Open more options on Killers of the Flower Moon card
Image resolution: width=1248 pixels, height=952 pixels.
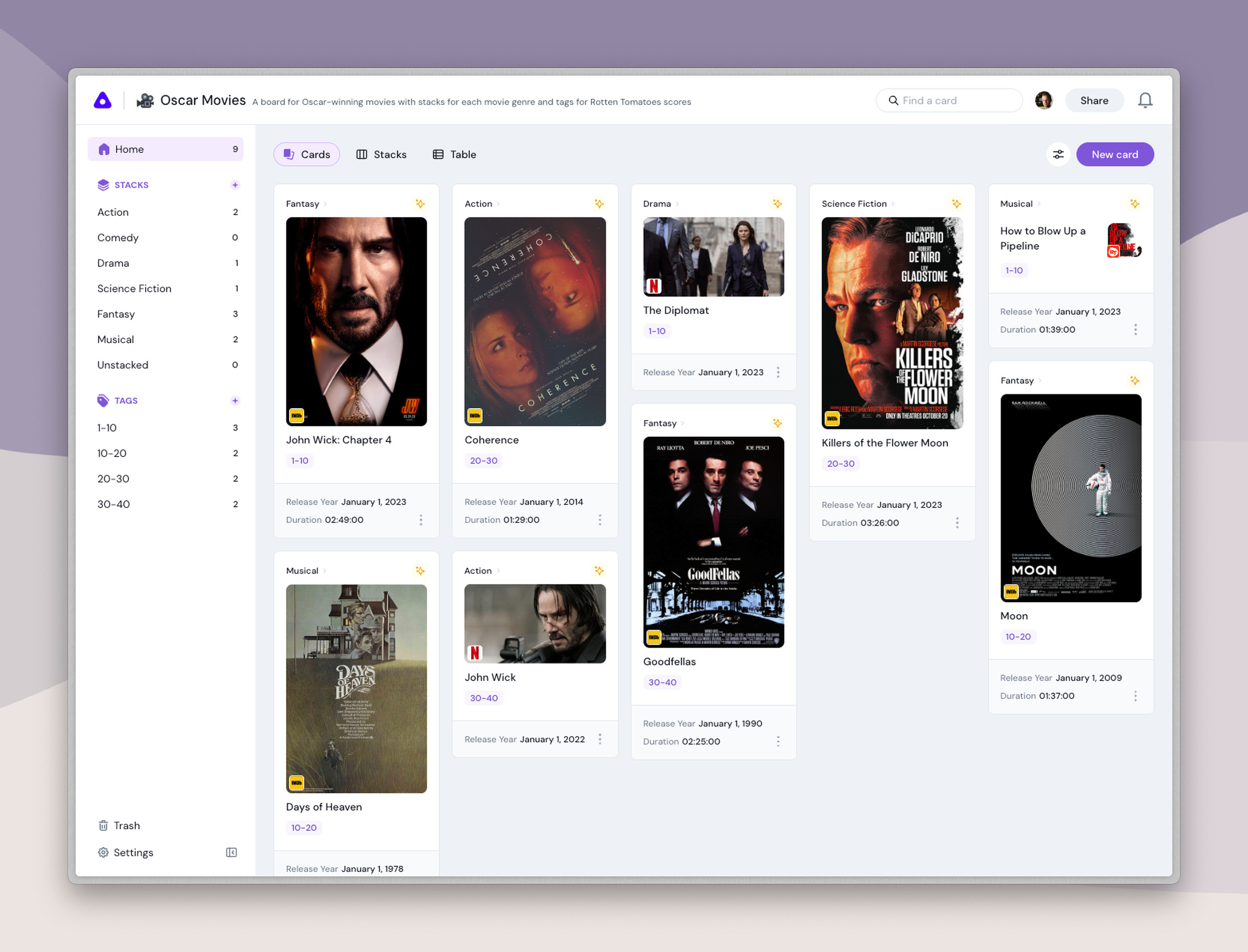tap(957, 523)
